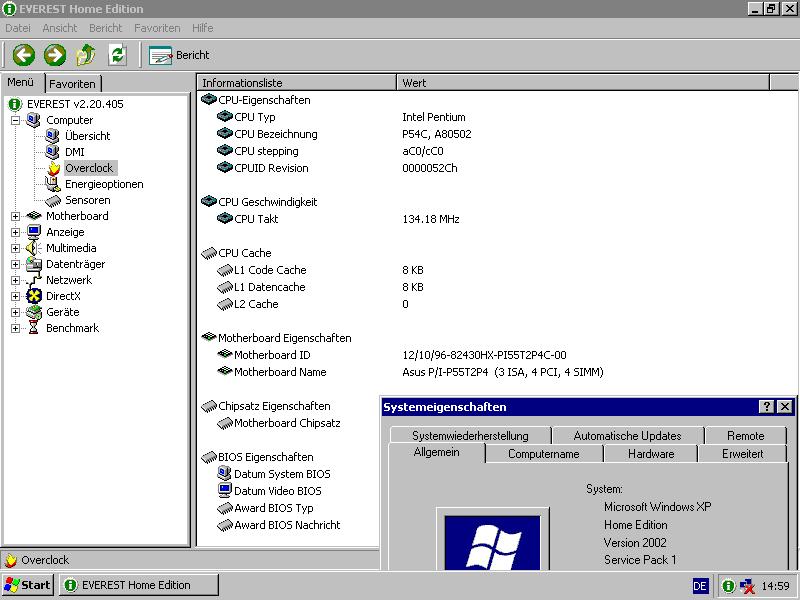Select the Sensoren tree item
800x600 pixels.
click(x=87, y=200)
